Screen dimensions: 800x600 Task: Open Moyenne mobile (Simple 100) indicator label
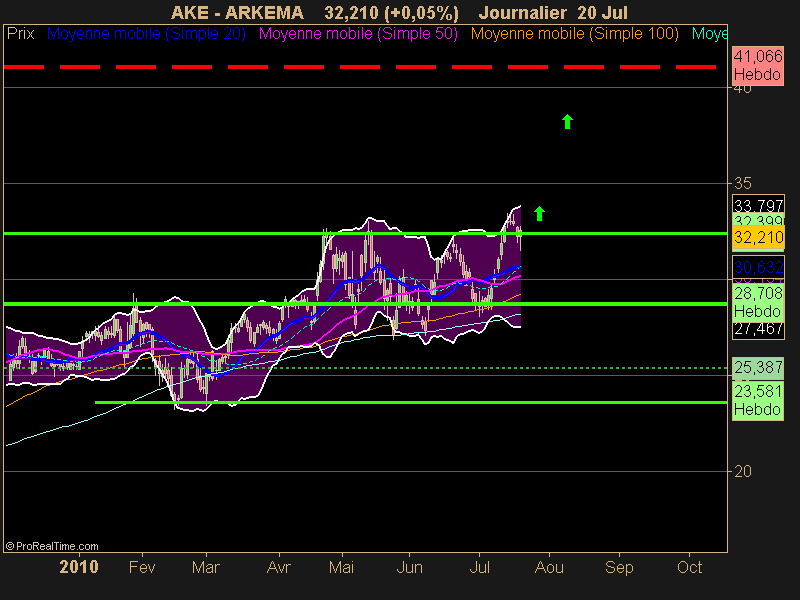(575, 34)
